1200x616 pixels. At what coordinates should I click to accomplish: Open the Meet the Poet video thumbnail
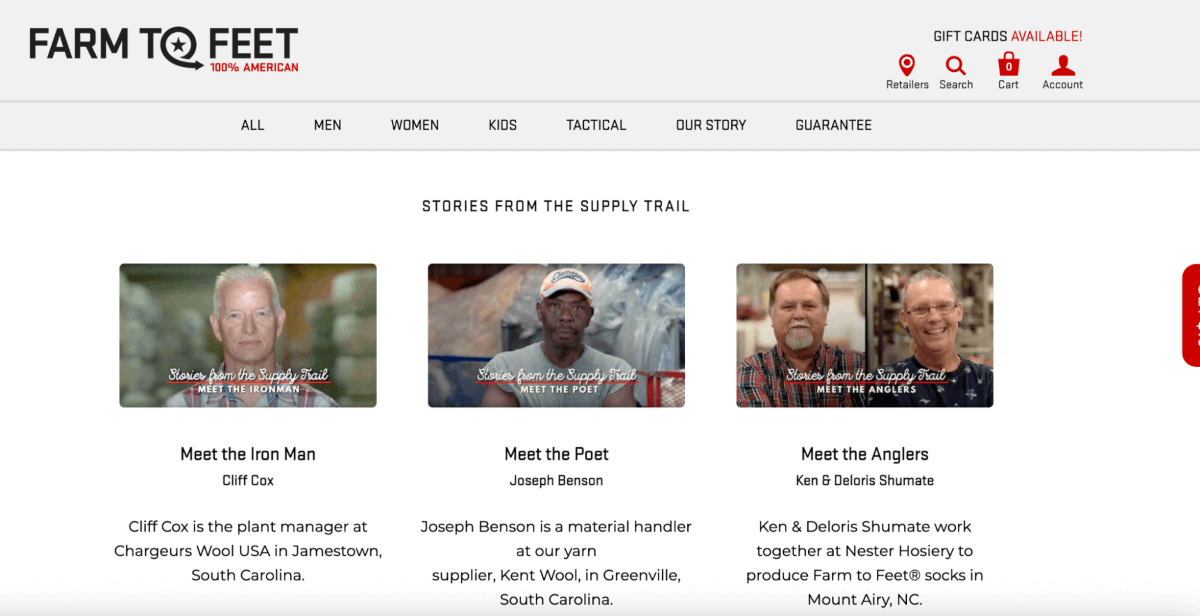556,335
